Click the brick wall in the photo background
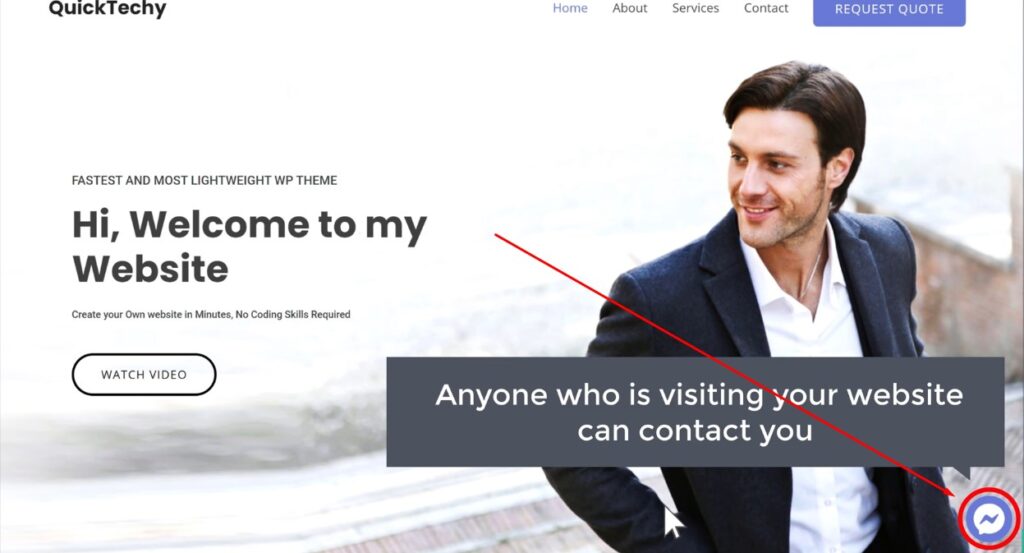The width and height of the screenshot is (1024, 553). point(967,287)
